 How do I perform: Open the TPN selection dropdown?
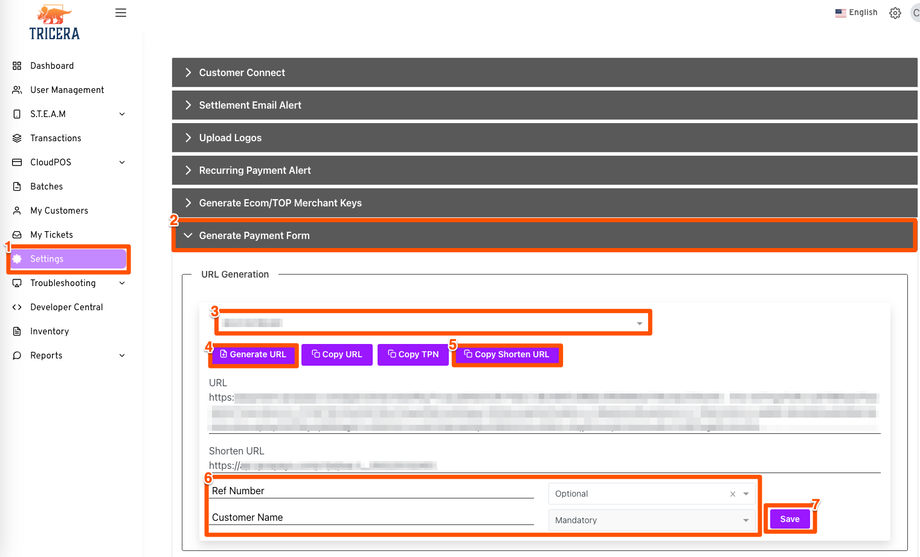433,323
